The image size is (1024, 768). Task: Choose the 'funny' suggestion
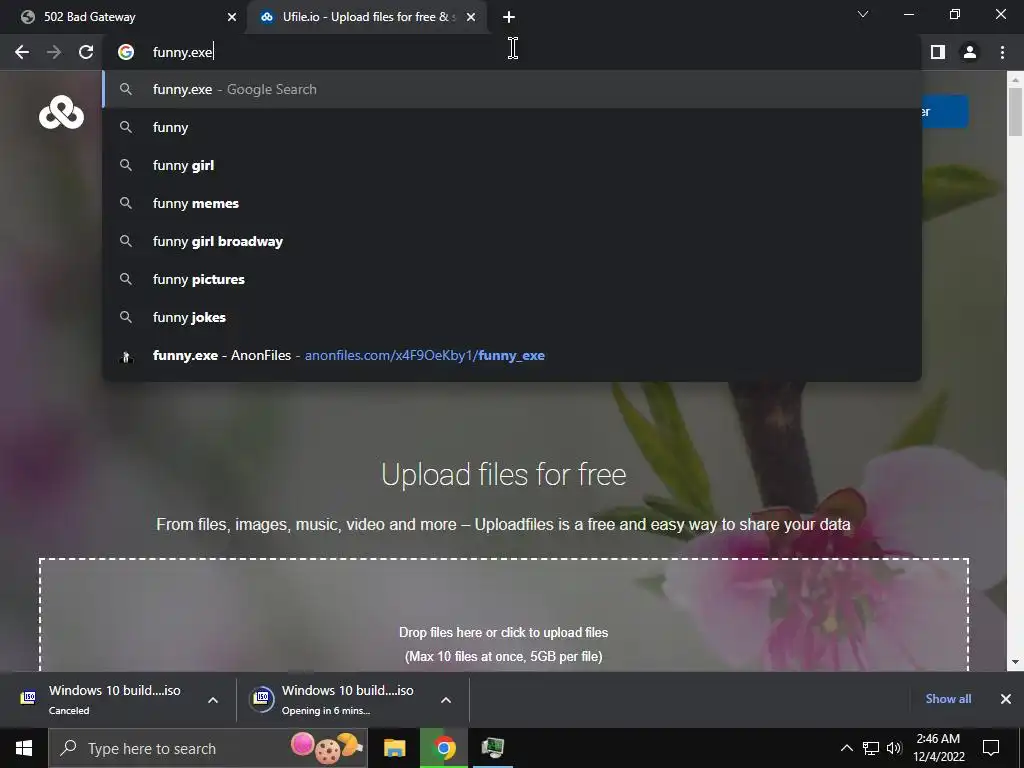coord(513,127)
